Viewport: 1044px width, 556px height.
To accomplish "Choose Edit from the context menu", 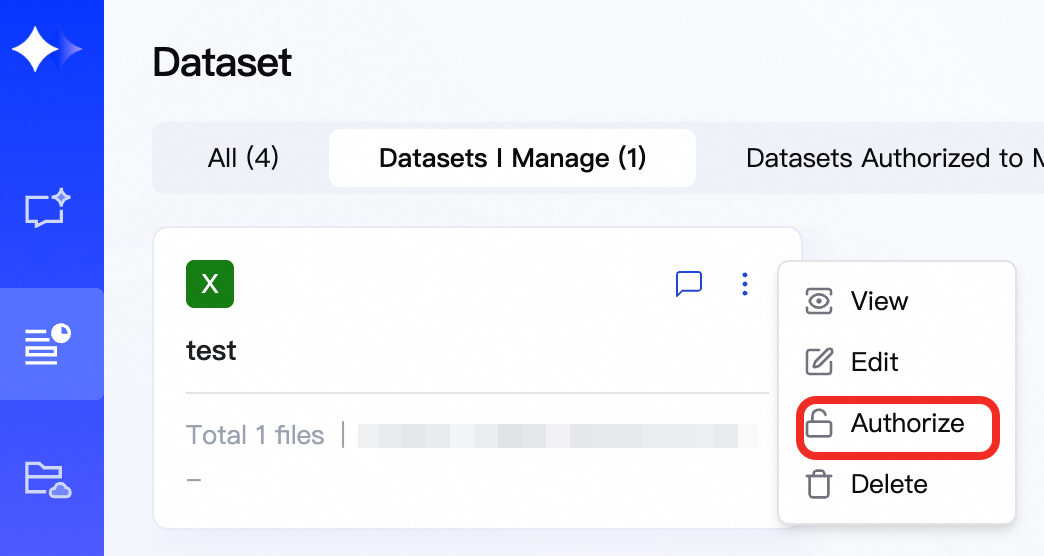I will point(874,362).
